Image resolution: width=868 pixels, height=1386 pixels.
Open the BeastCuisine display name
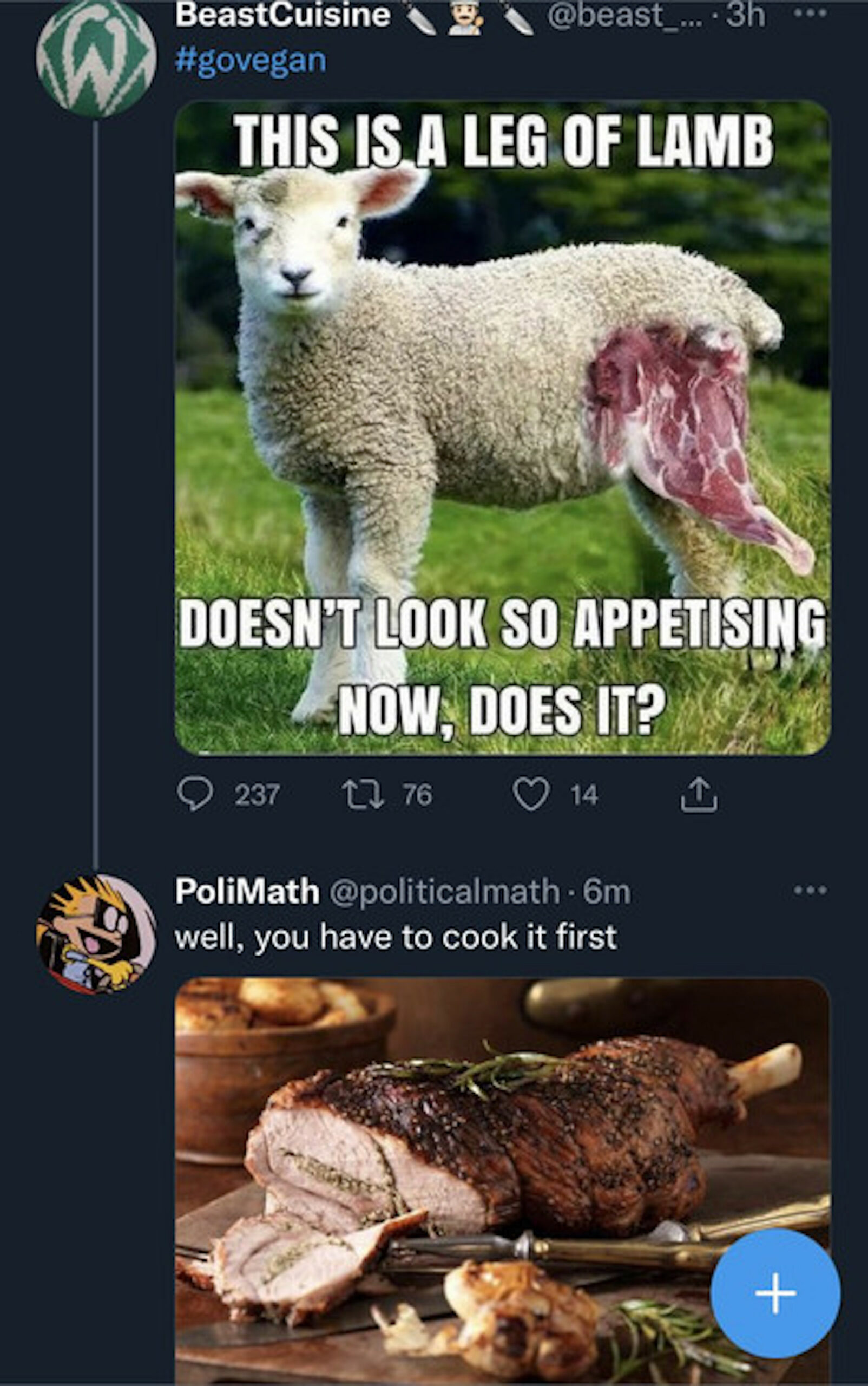[282, 15]
